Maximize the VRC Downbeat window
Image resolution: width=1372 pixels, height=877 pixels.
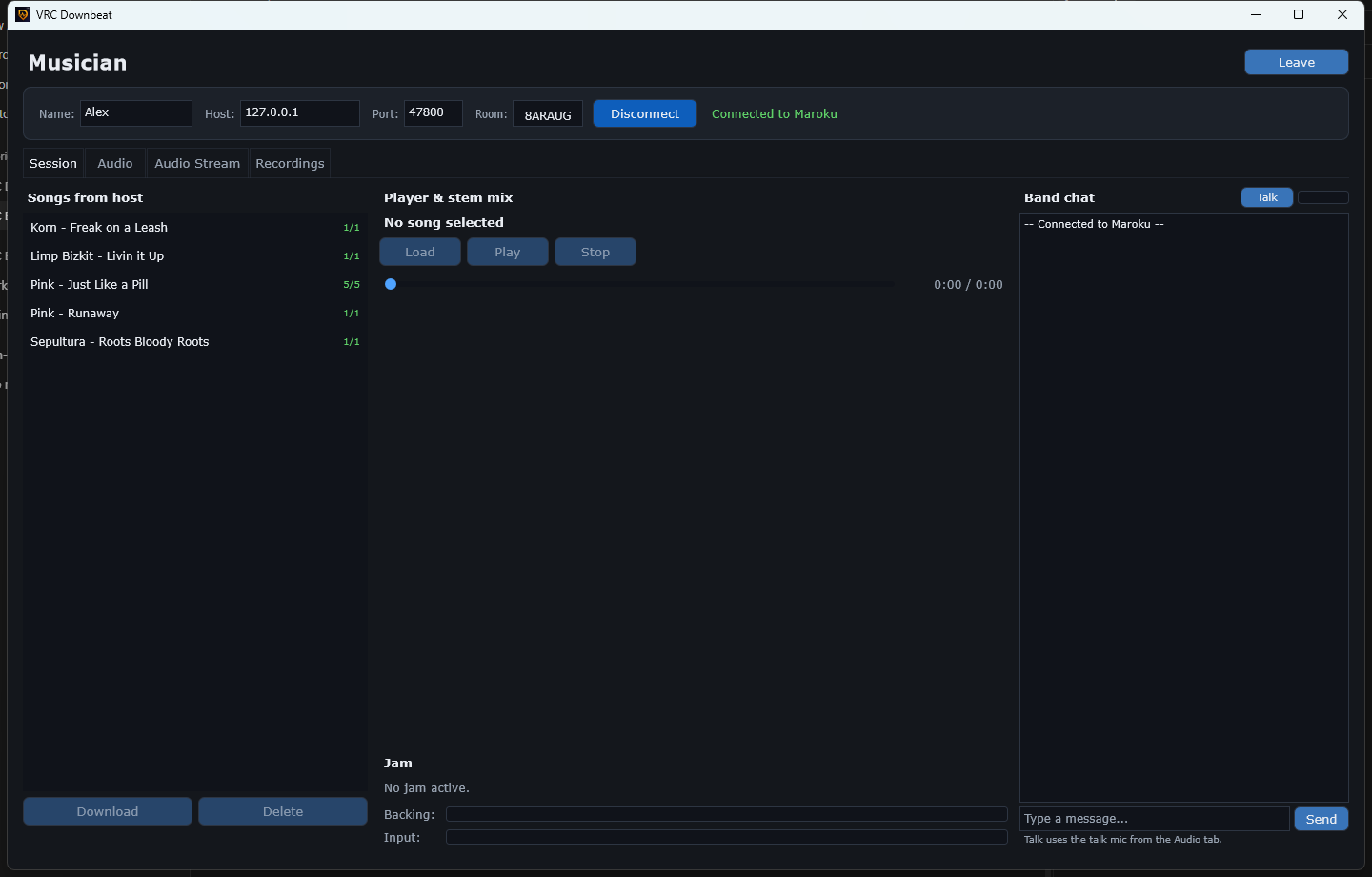point(1299,14)
